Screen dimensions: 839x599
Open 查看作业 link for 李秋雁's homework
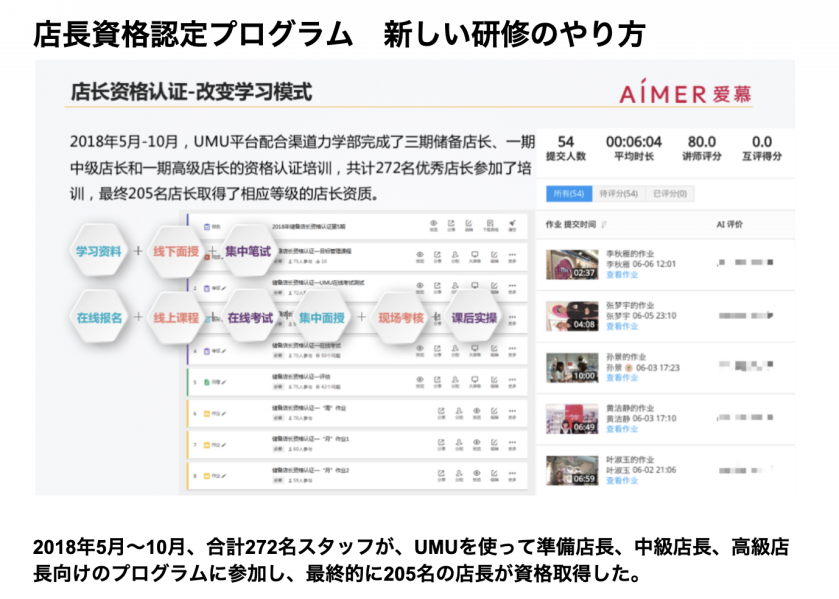point(622,275)
